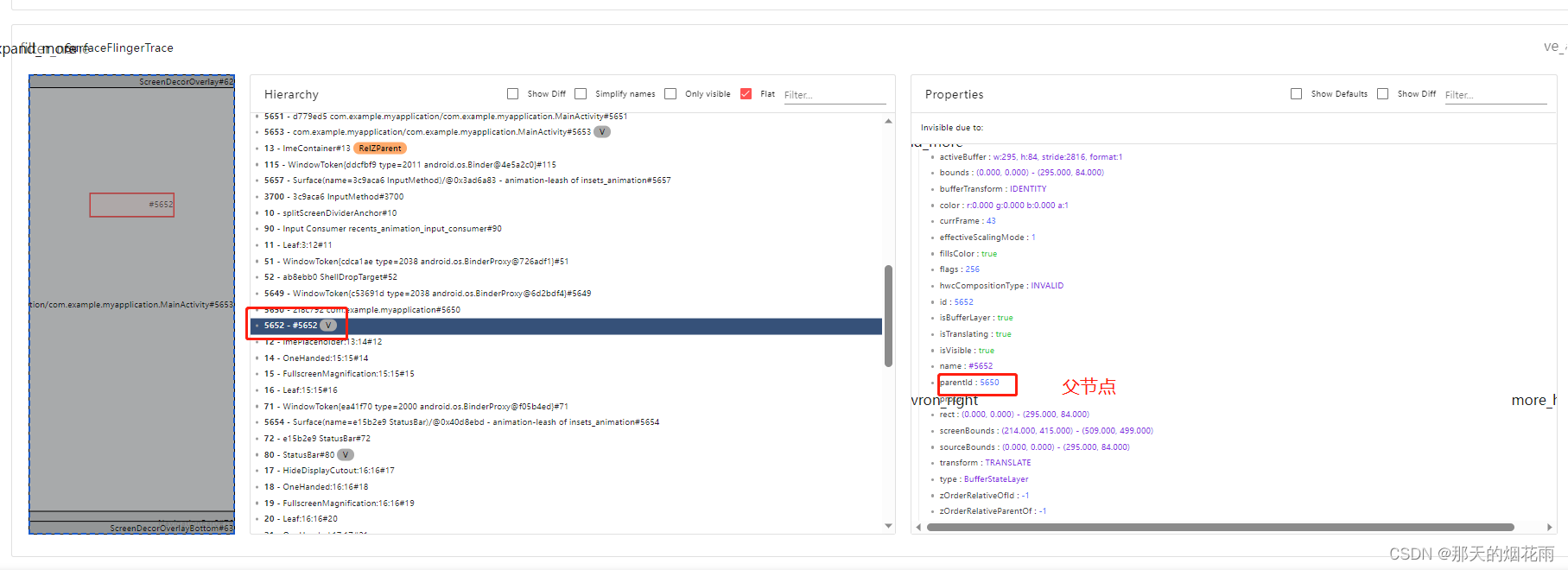
Task: Select row 72 StatusBar#72
Action: click(x=317, y=439)
